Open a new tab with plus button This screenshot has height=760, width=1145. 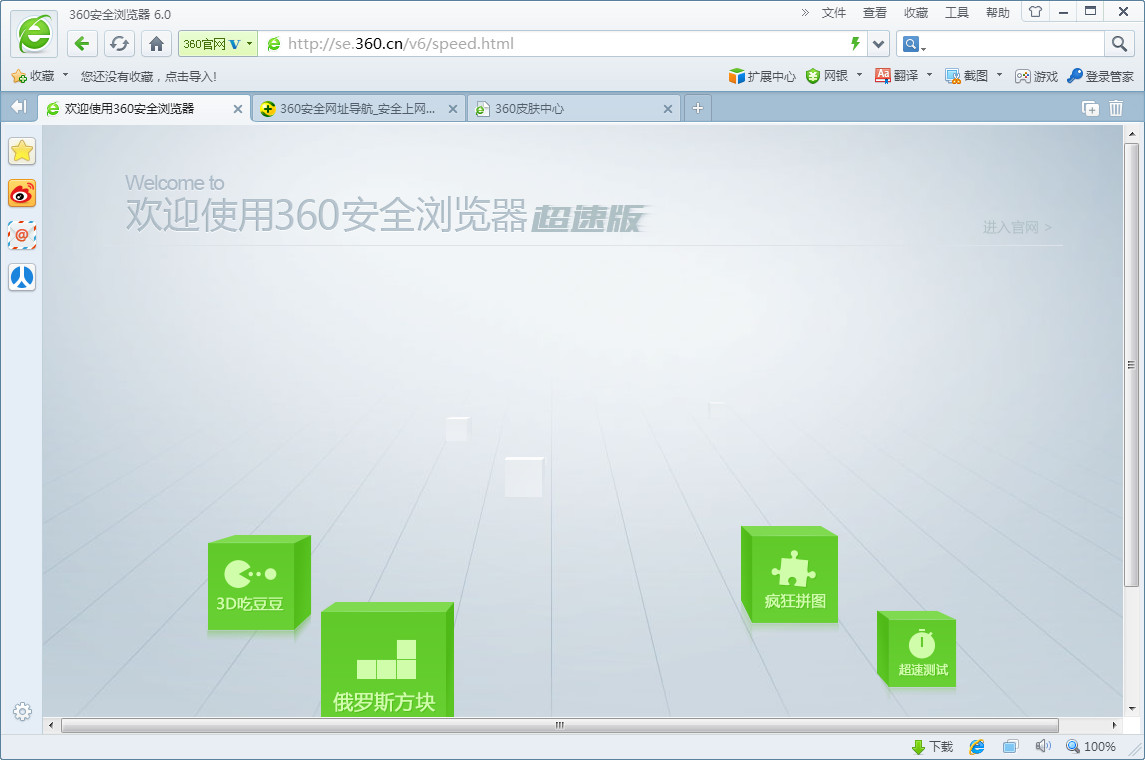point(697,108)
